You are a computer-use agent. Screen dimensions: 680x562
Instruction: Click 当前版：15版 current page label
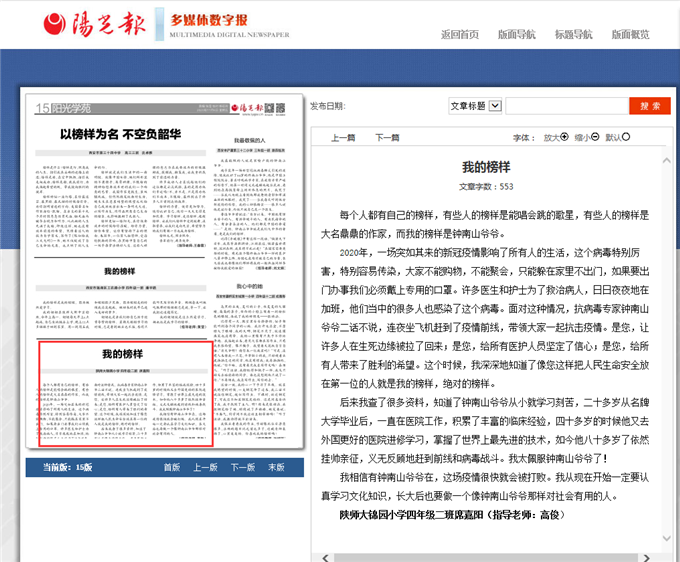coord(67,467)
